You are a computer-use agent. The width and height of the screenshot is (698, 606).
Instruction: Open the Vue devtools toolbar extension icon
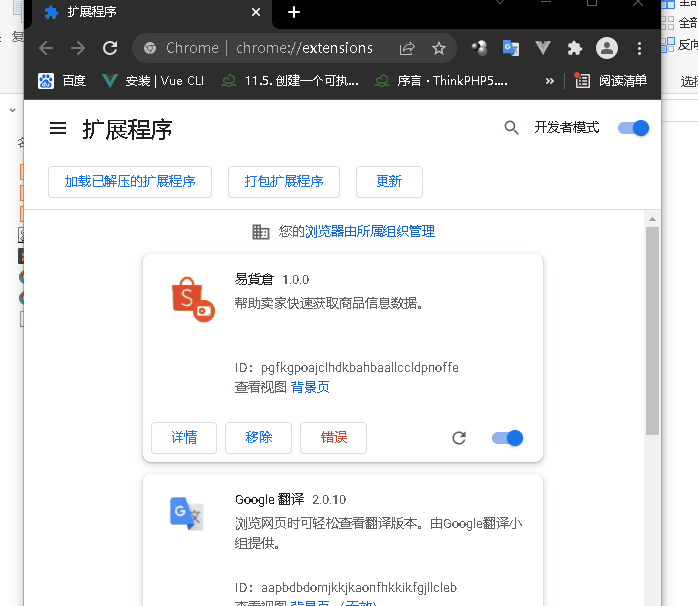coord(543,48)
